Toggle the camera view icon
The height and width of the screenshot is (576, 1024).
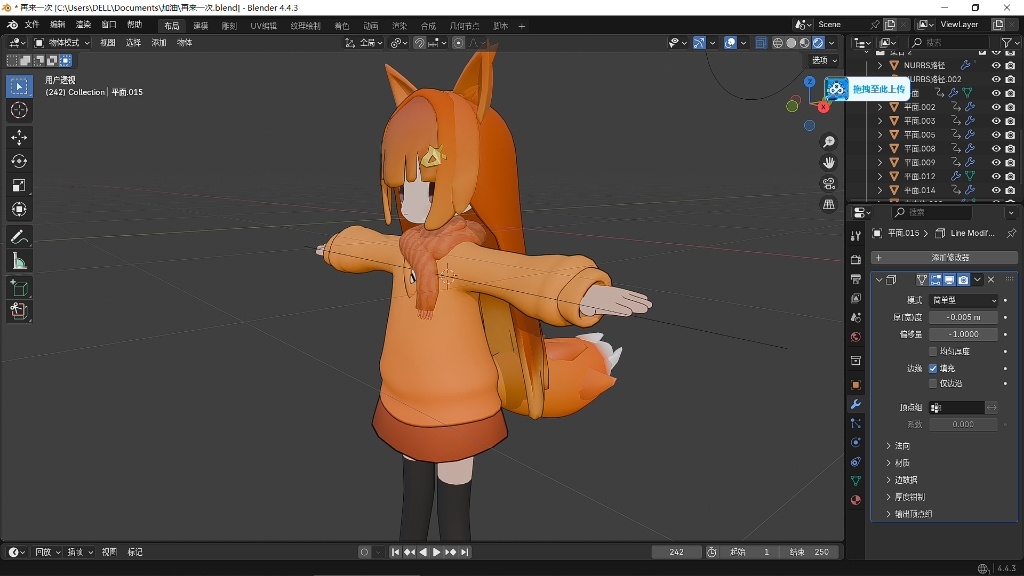829,184
